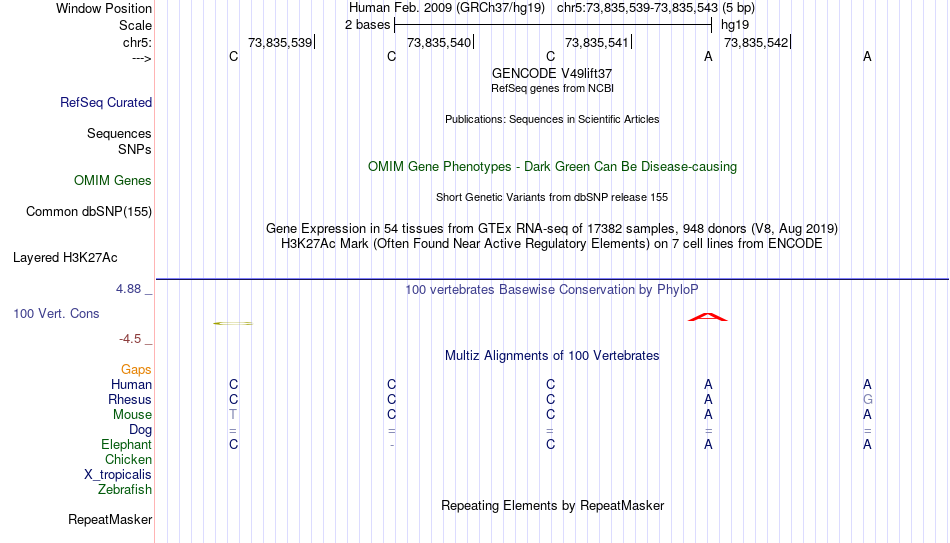The width and height of the screenshot is (950, 543).
Task: Click the GTEx Gene Expression track title
Action: click(552, 228)
